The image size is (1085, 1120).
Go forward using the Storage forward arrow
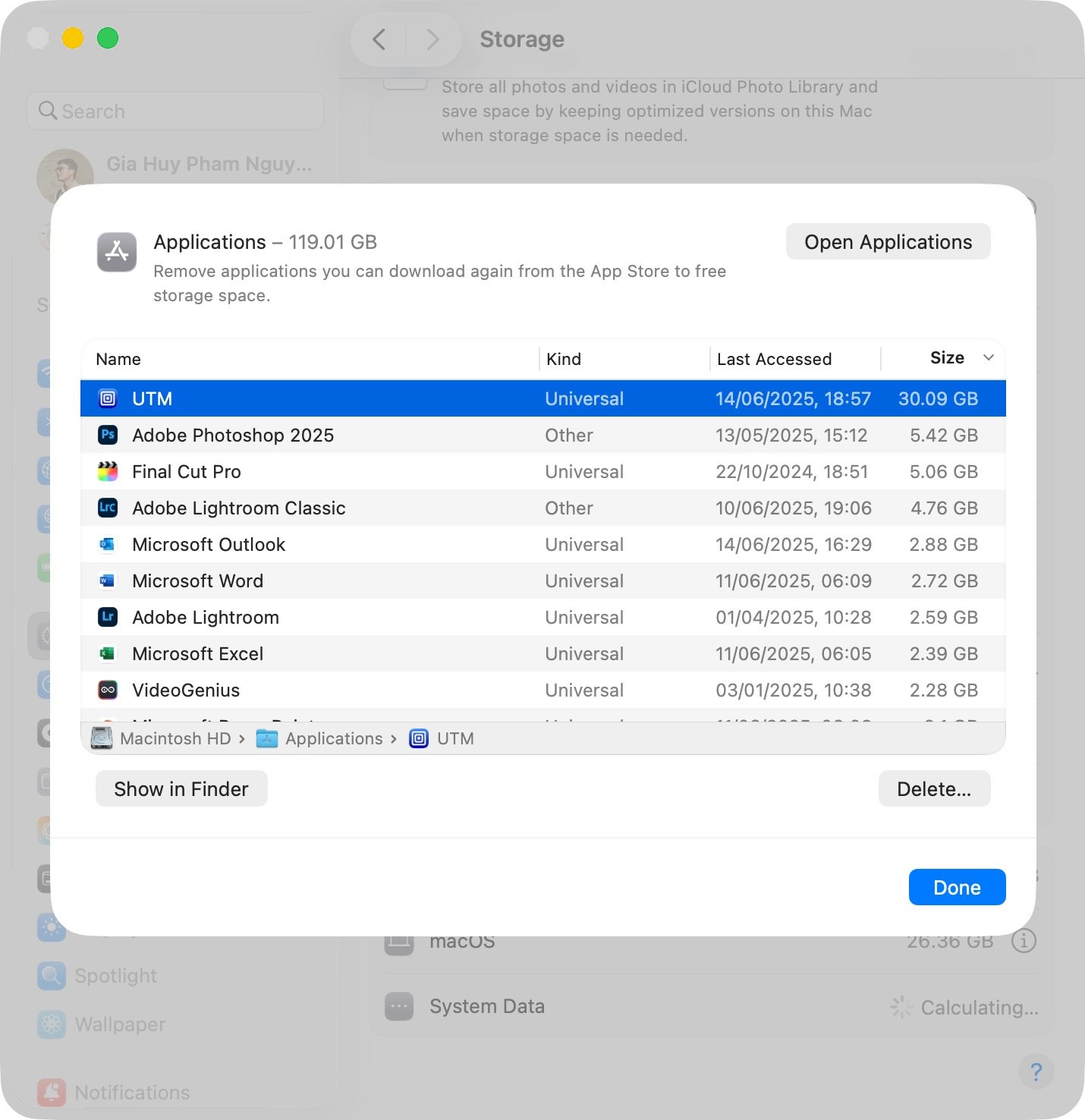[x=432, y=39]
